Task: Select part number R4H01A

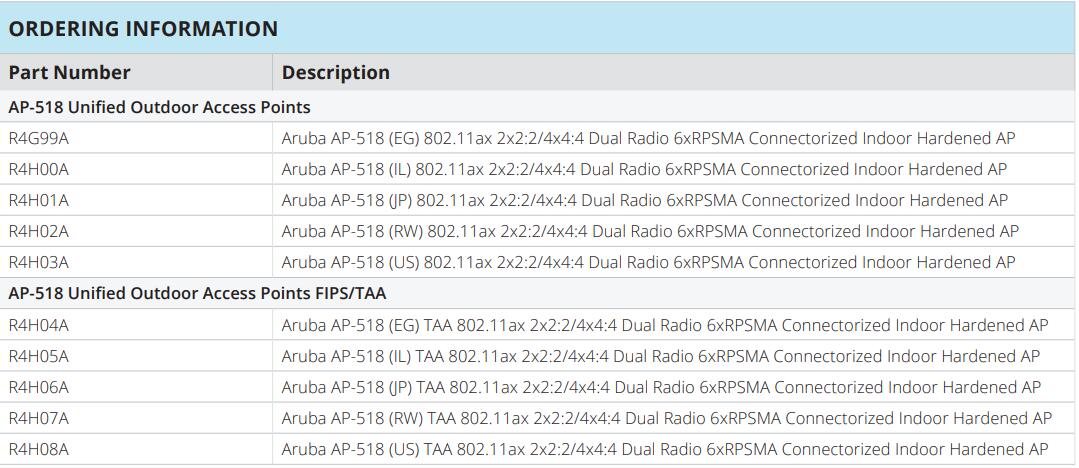Action: click(39, 200)
